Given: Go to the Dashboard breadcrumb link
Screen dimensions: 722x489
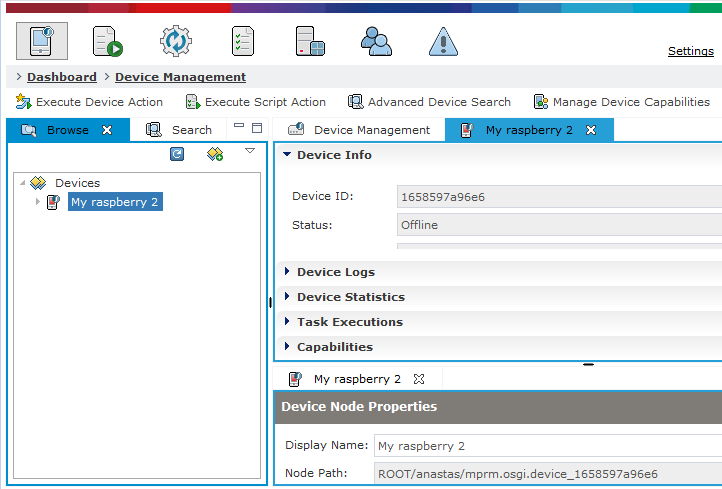Looking at the screenshot, I should (x=62, y=77).
